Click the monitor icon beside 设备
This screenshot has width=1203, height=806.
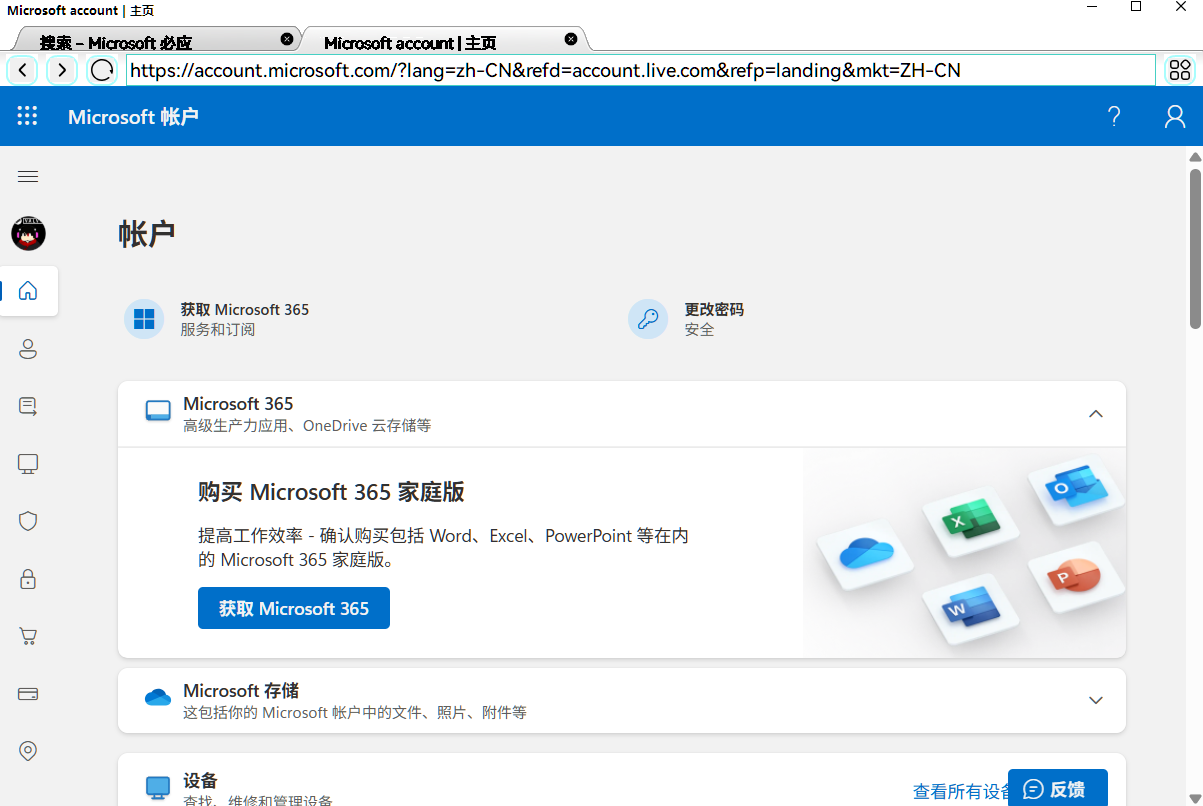tap(158, 787)
